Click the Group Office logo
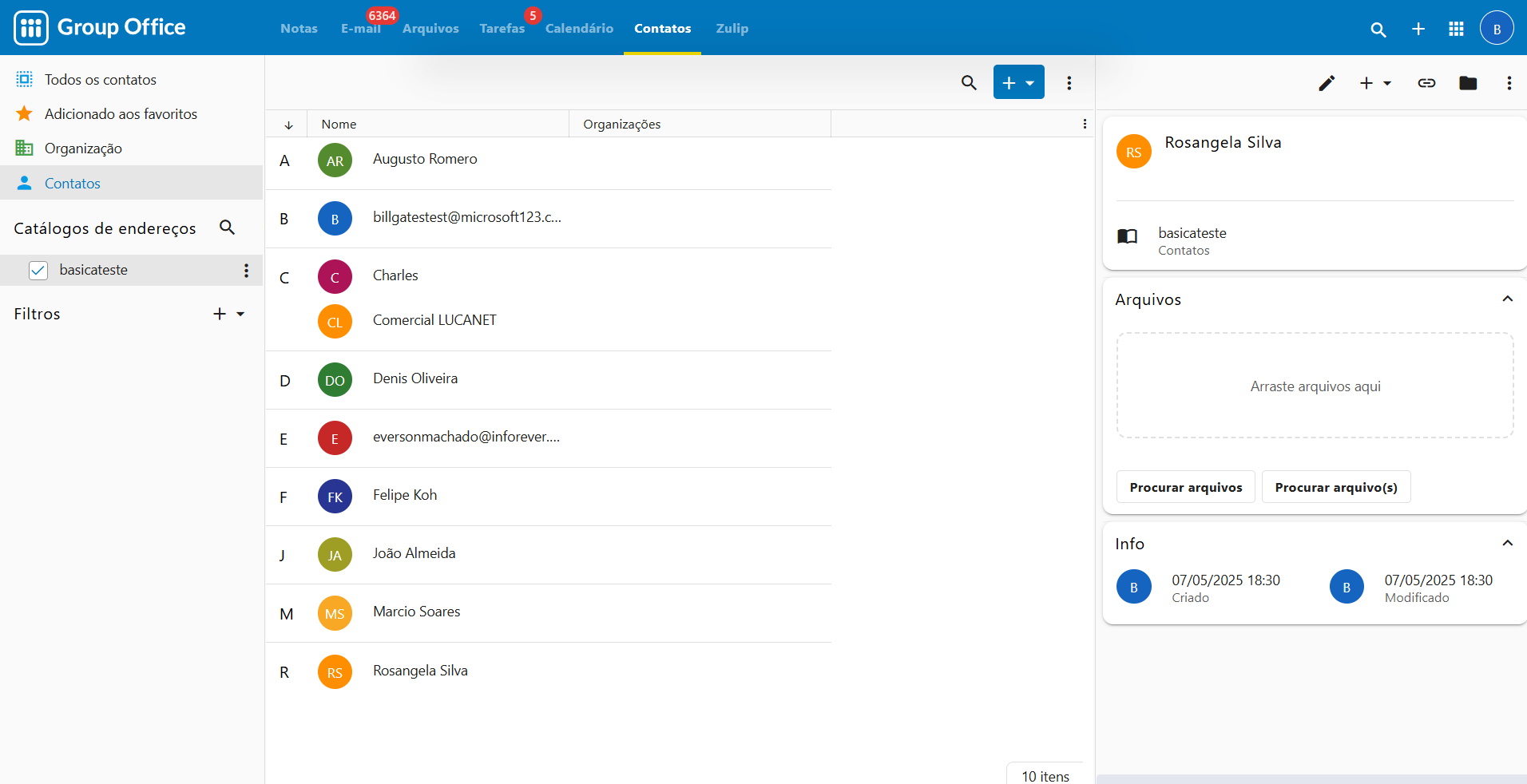1527x784 pixels. coord(100,27)
